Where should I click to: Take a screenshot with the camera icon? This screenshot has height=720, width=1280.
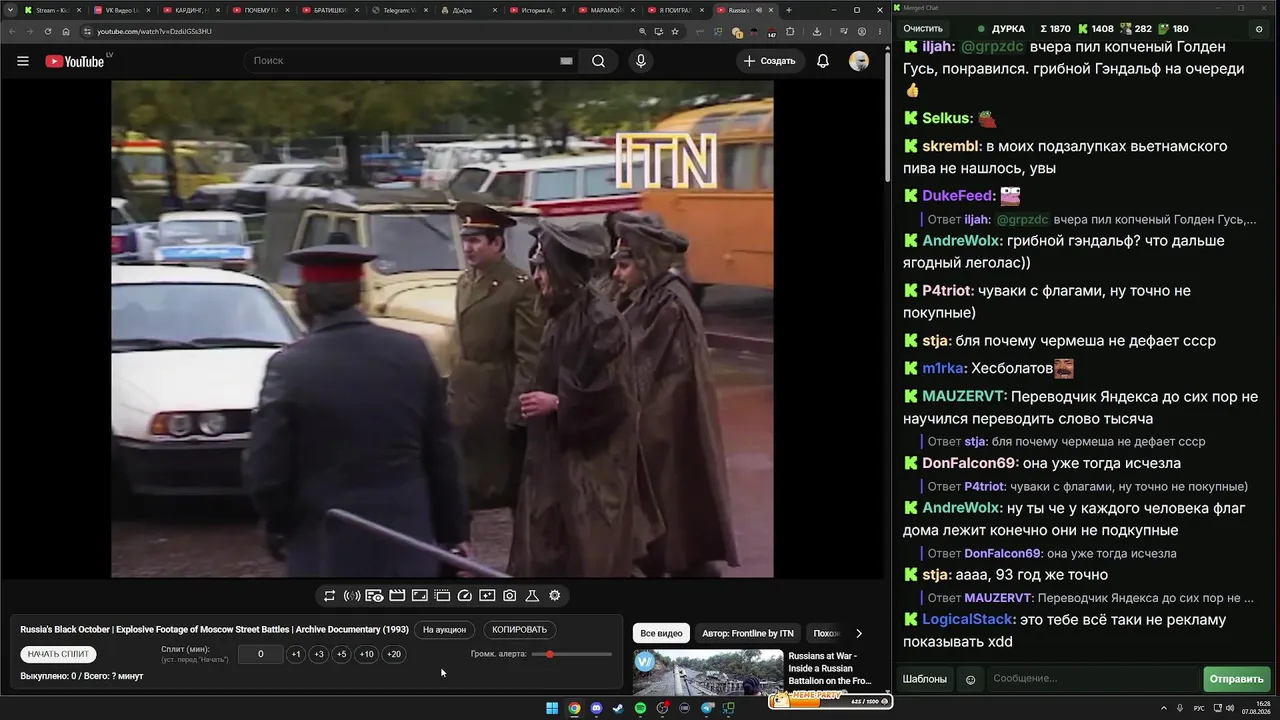coord(509,595)
